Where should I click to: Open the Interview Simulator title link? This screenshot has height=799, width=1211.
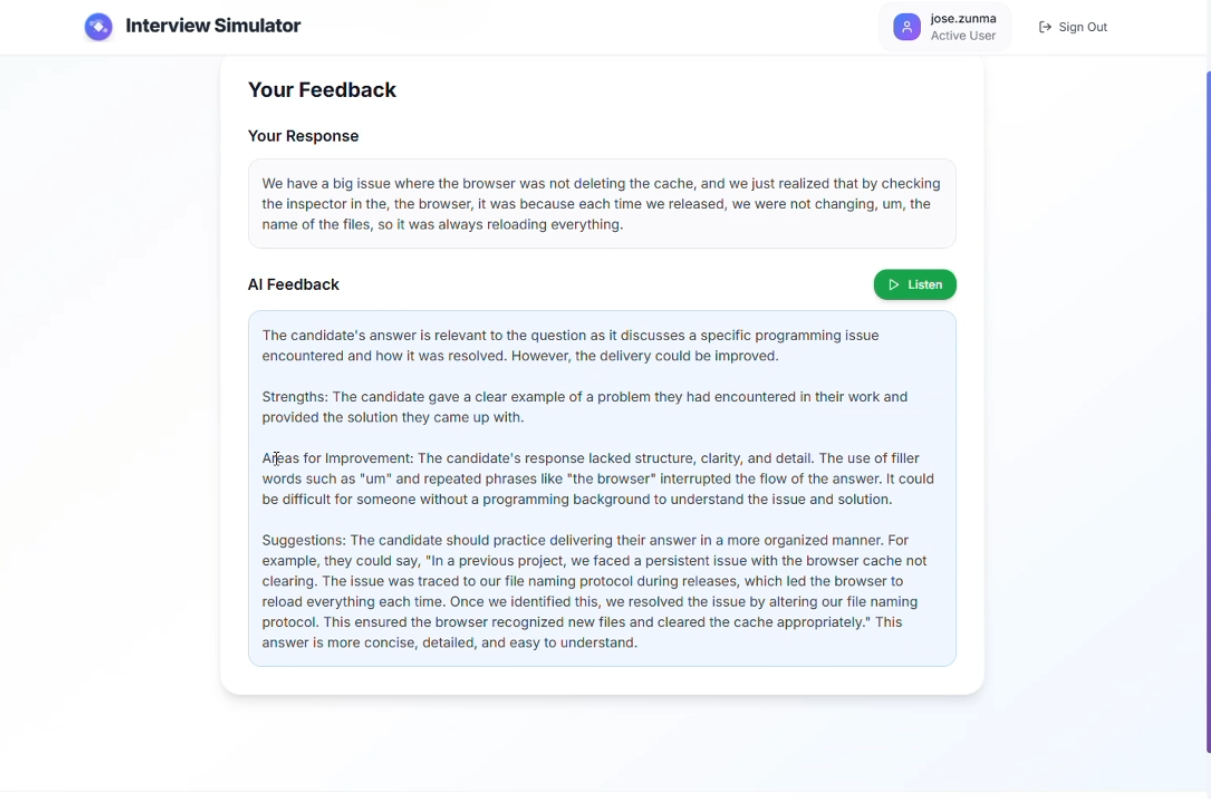213,26
